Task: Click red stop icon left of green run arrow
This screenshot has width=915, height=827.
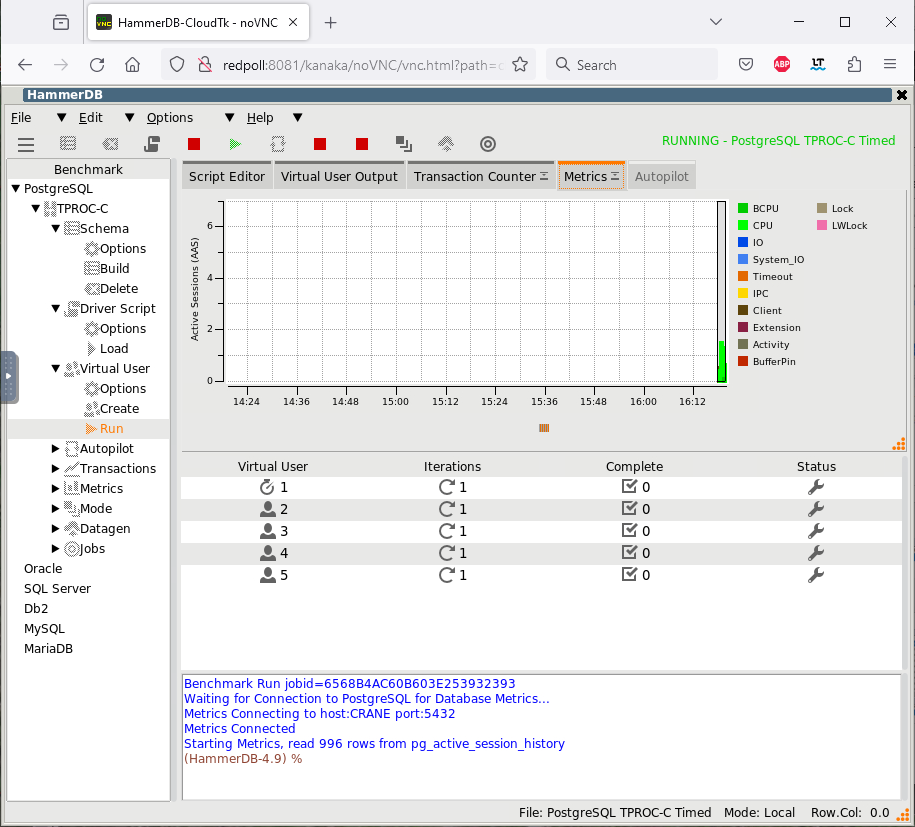Action: pyautogui.click(x=194, y=144)
